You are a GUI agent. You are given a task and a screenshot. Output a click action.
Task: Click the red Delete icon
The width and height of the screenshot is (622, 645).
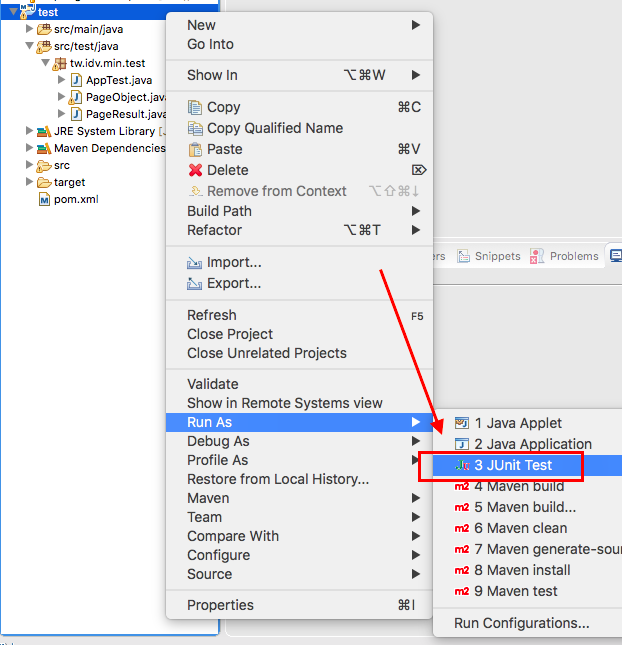coord(195,170)
